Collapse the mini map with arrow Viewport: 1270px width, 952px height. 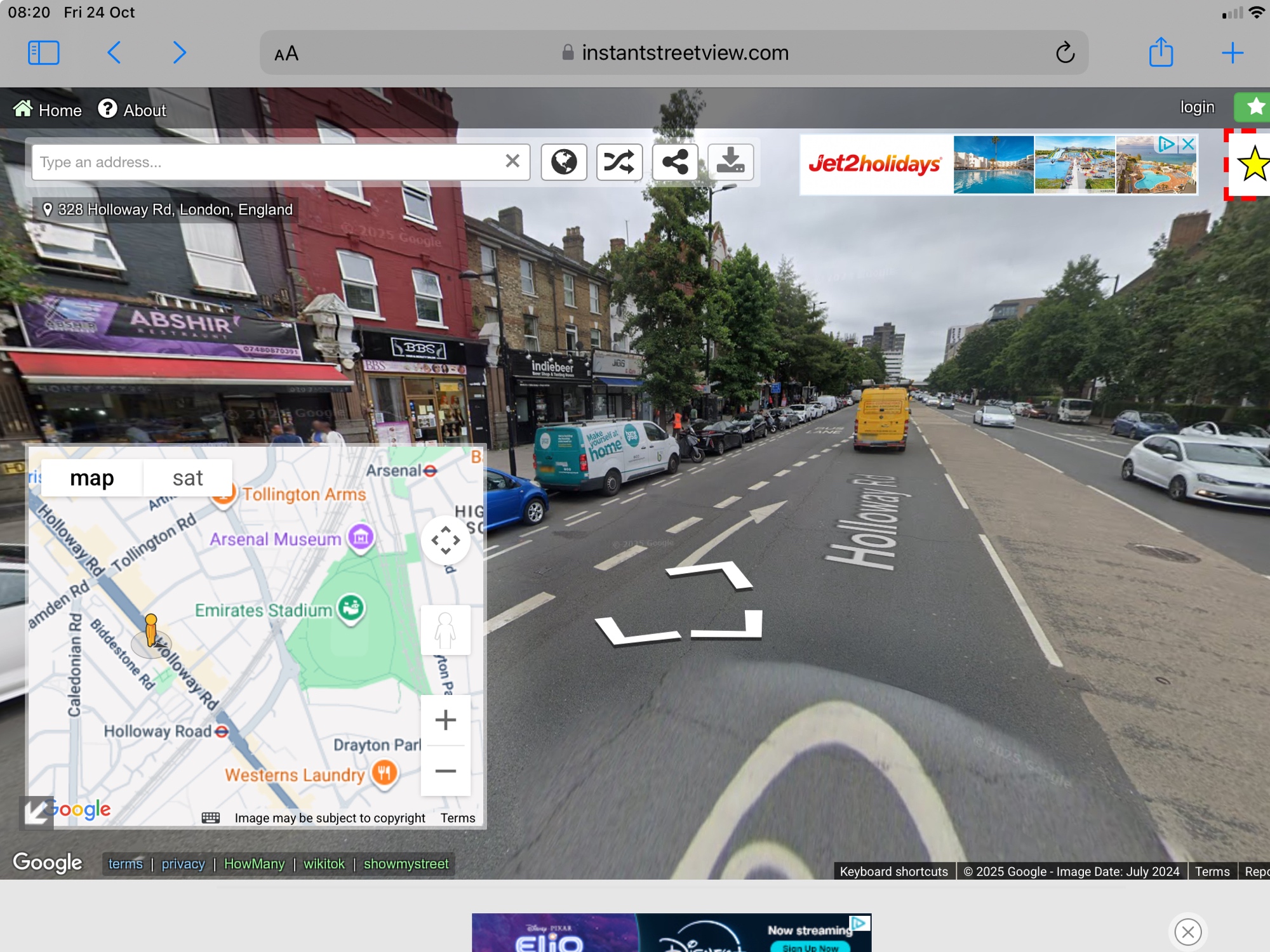pos(36,812)
